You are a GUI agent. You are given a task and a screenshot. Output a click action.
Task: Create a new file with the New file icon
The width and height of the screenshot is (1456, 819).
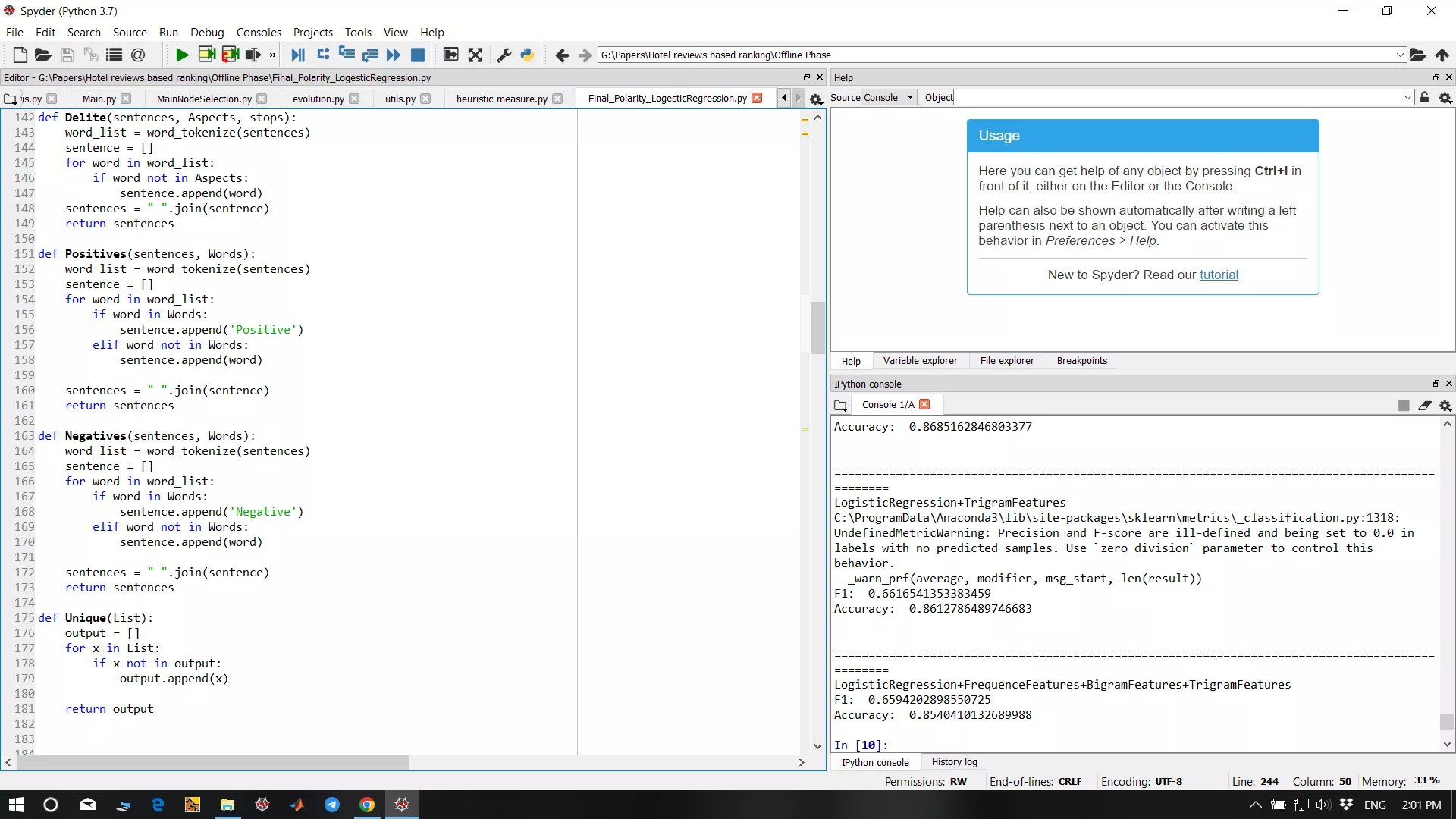point(20,55)
